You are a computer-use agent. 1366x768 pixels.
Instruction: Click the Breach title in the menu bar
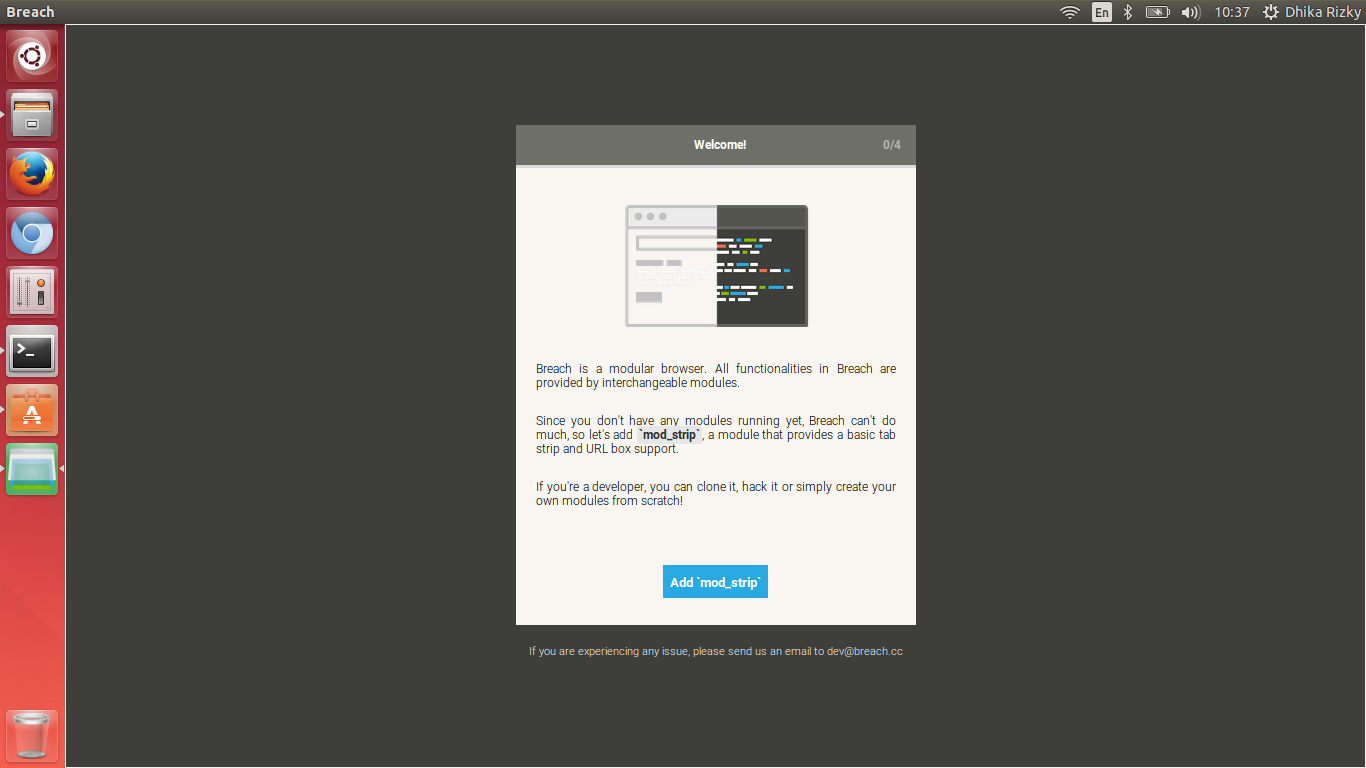pos(30,12)
